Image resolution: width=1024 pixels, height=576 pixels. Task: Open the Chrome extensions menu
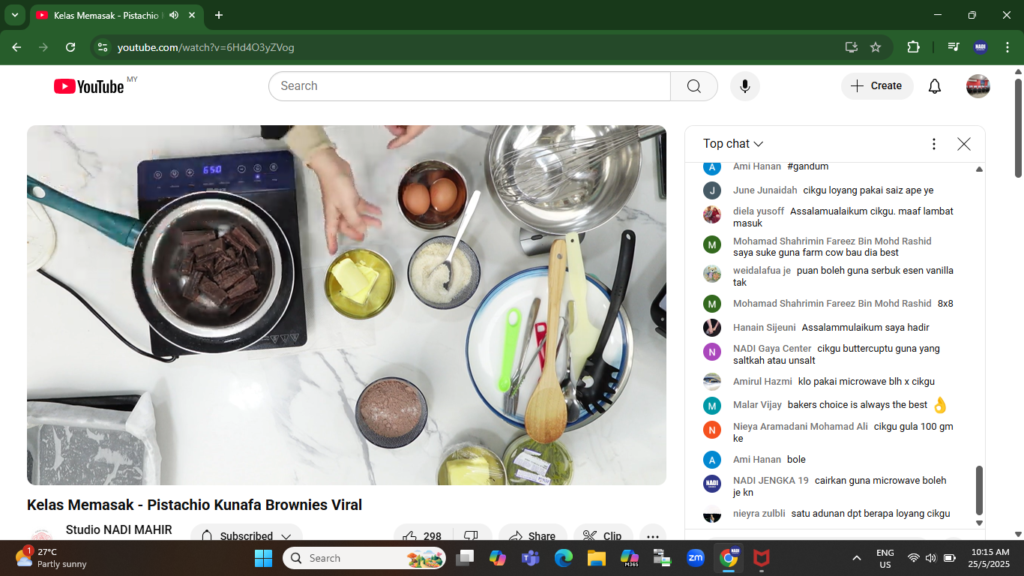[x=913, y=47]
